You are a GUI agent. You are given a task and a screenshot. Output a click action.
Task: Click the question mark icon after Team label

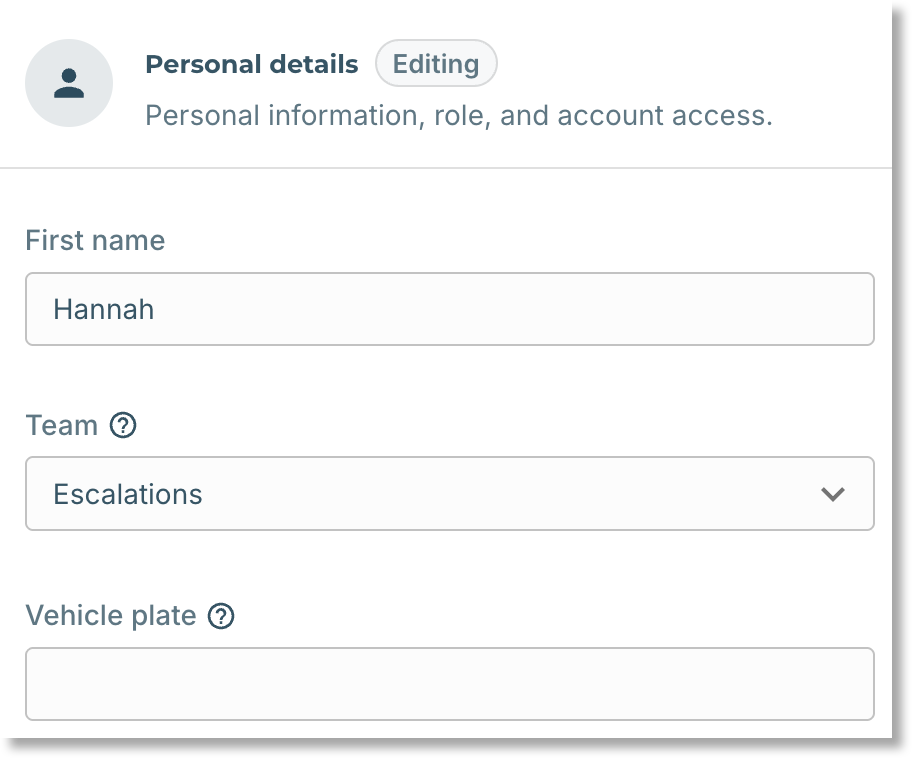point(123,425)
